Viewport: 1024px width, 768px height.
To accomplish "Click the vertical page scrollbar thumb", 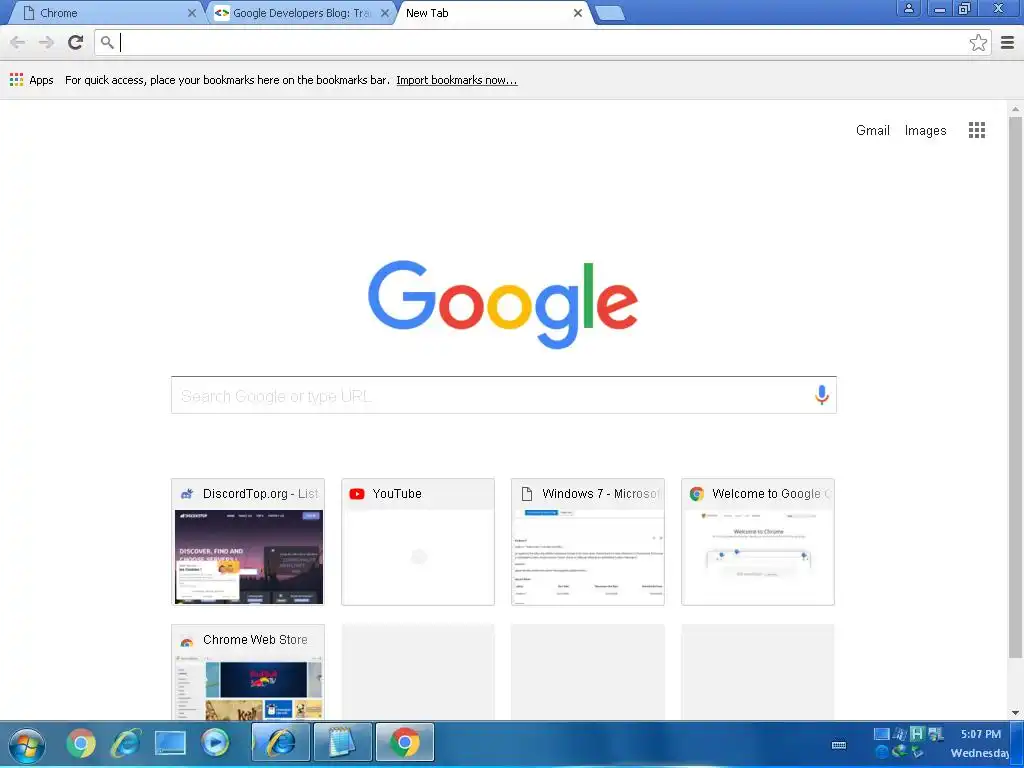I will click(x=1015, y=387).
